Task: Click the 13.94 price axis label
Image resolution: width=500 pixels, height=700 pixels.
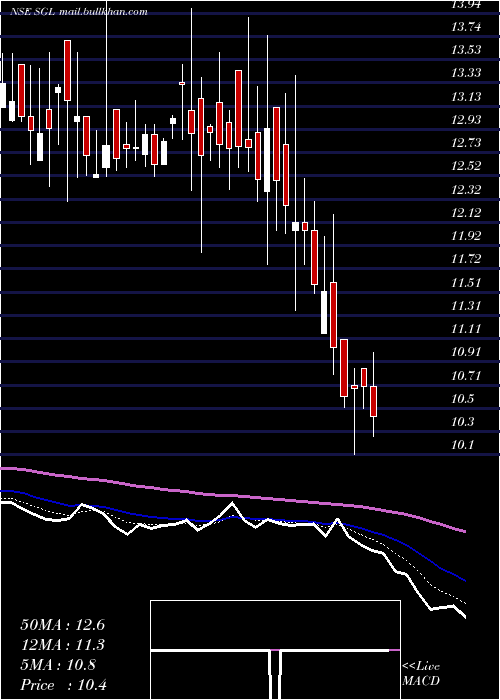Action: [x=466, y=5]
